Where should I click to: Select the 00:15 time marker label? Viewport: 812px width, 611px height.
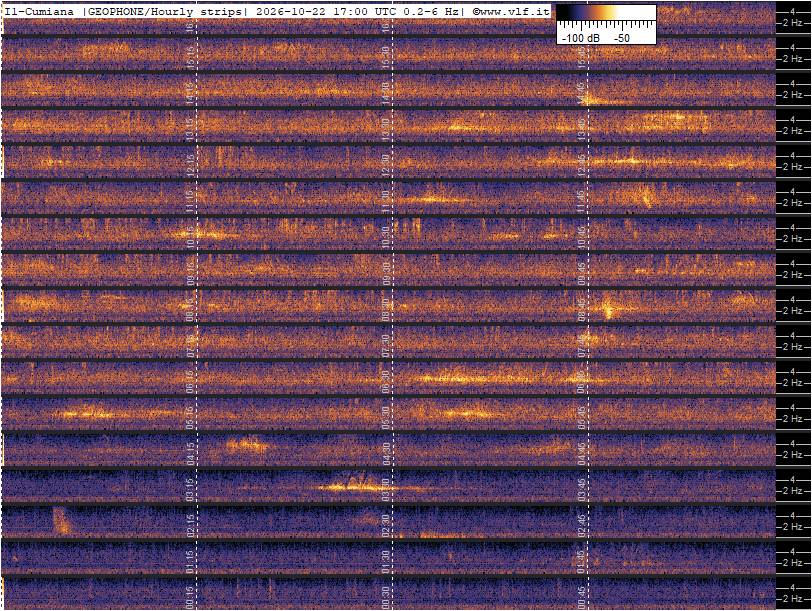(x=190, y=598)
